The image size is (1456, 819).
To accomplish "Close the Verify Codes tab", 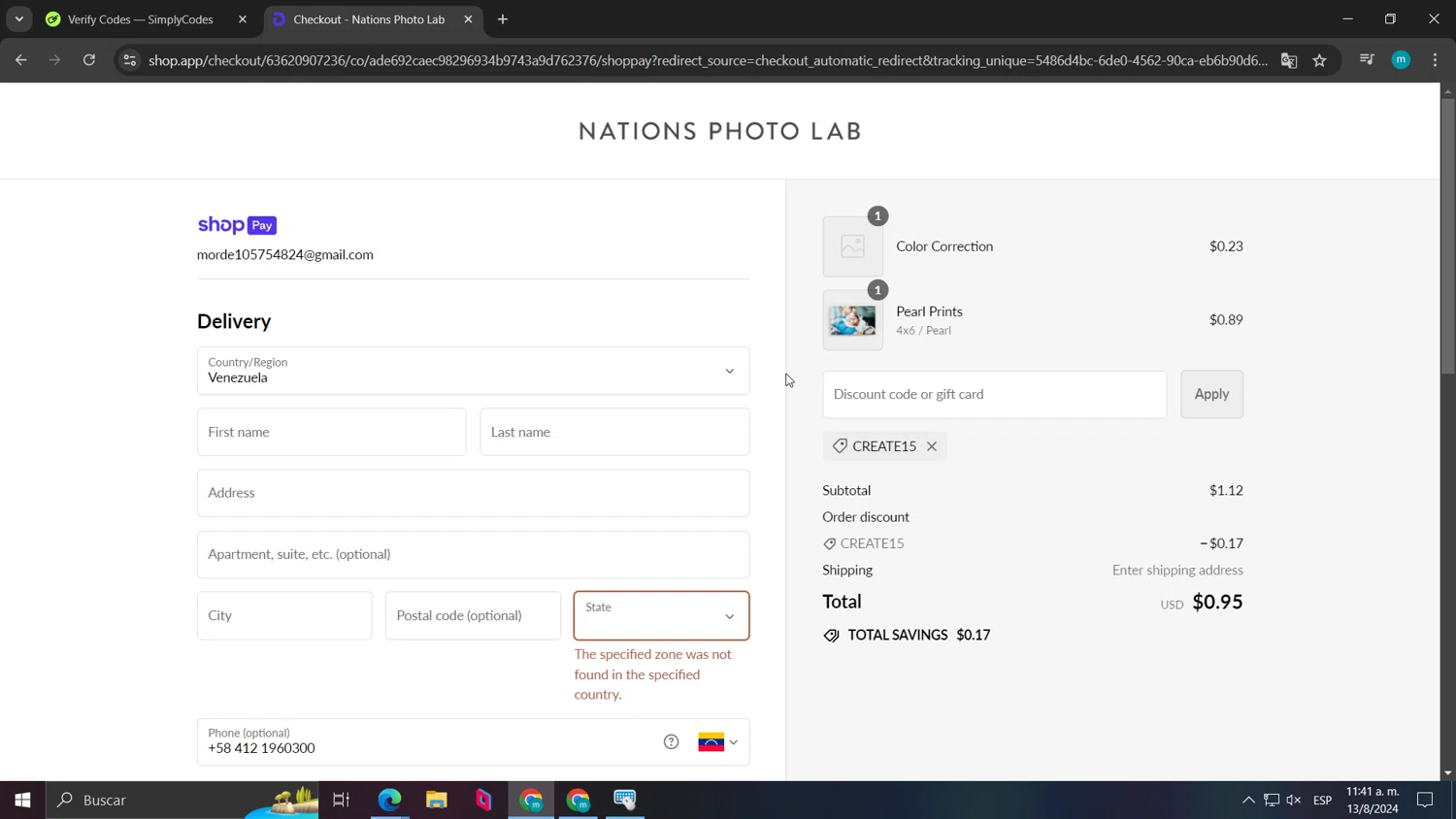I will [243, 19].
